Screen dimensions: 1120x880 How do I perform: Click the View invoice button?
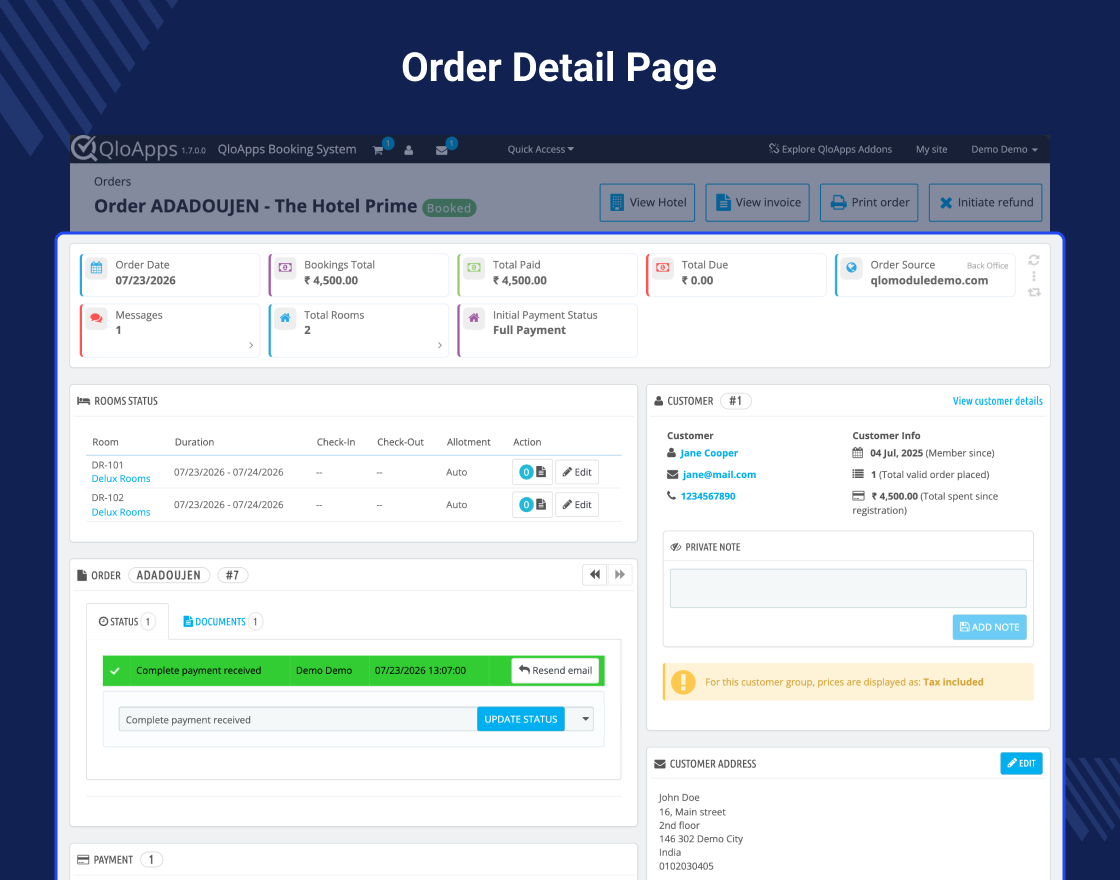757,202
